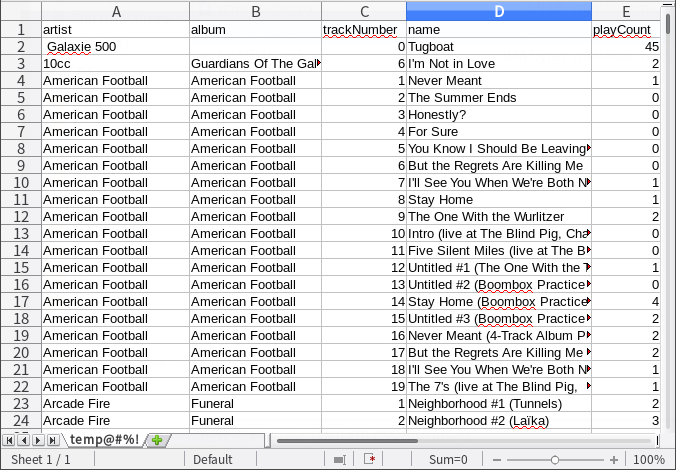
Task: Select the 'Honestly?' cell
Action: [x=499, y=114]
